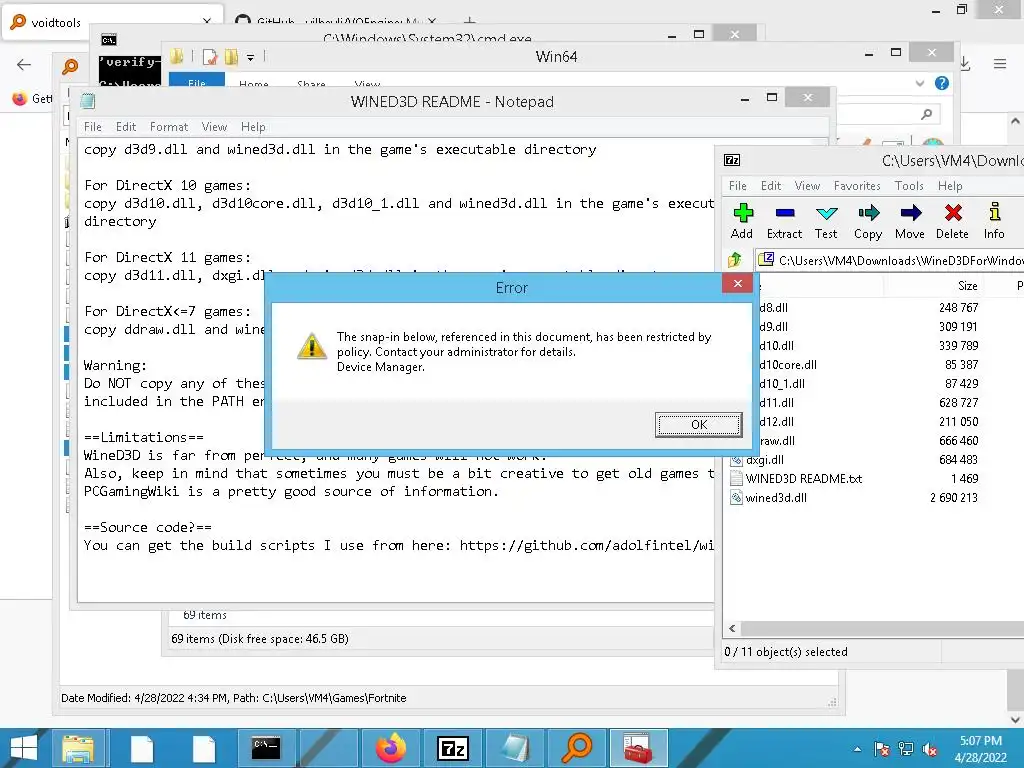Open the 7-Zip View menu
Screen dimensions: 1024x768
[x=807, y=185]
